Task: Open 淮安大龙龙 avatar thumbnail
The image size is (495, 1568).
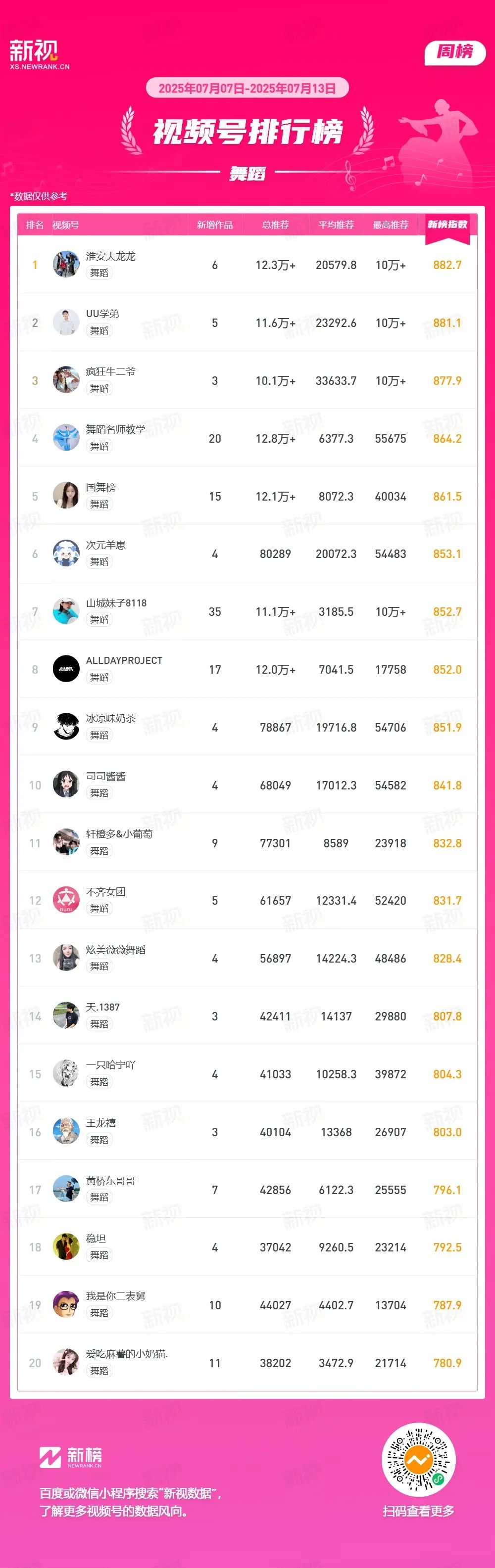Action: click(66, 264)
